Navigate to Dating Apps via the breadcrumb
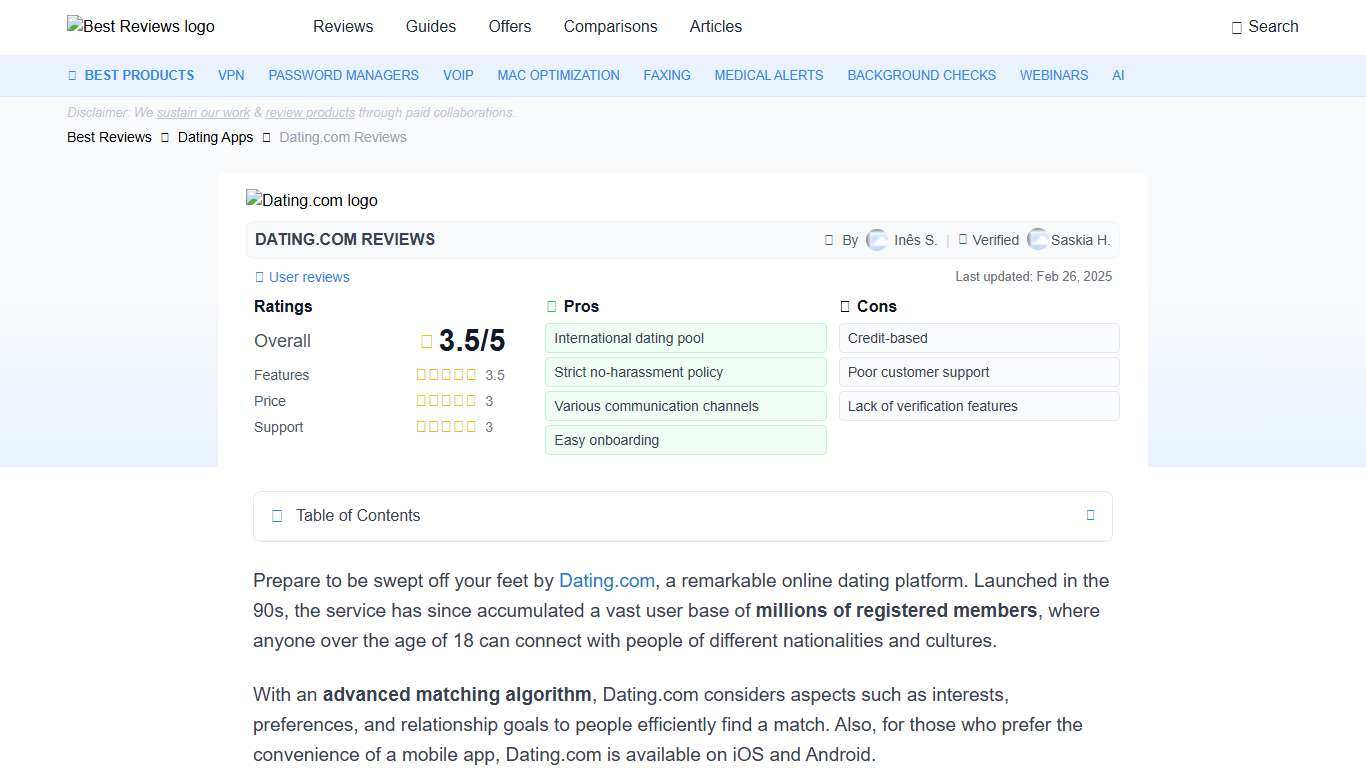 point(215,137)
